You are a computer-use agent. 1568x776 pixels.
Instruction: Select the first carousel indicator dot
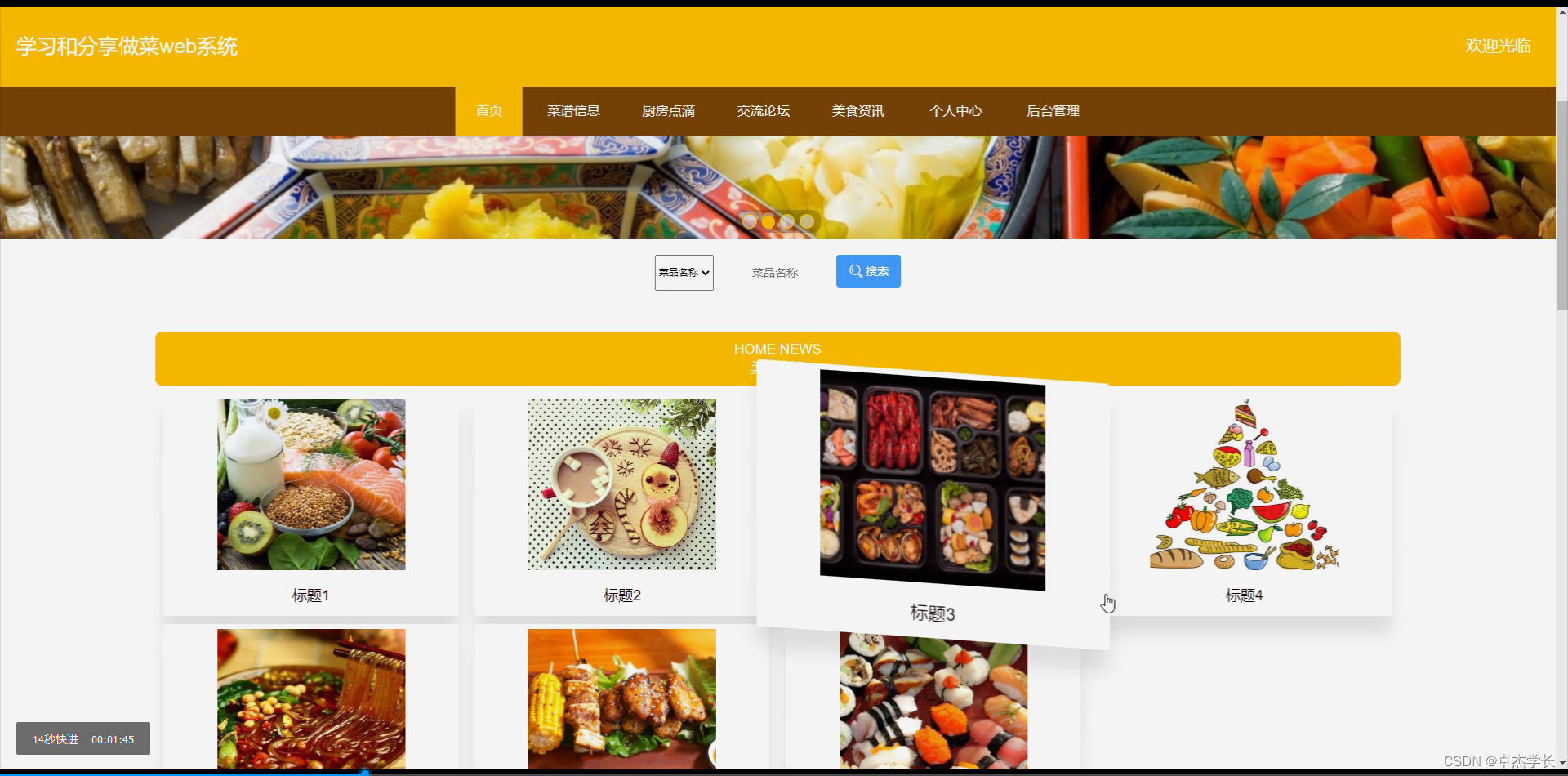pos(749,221)
